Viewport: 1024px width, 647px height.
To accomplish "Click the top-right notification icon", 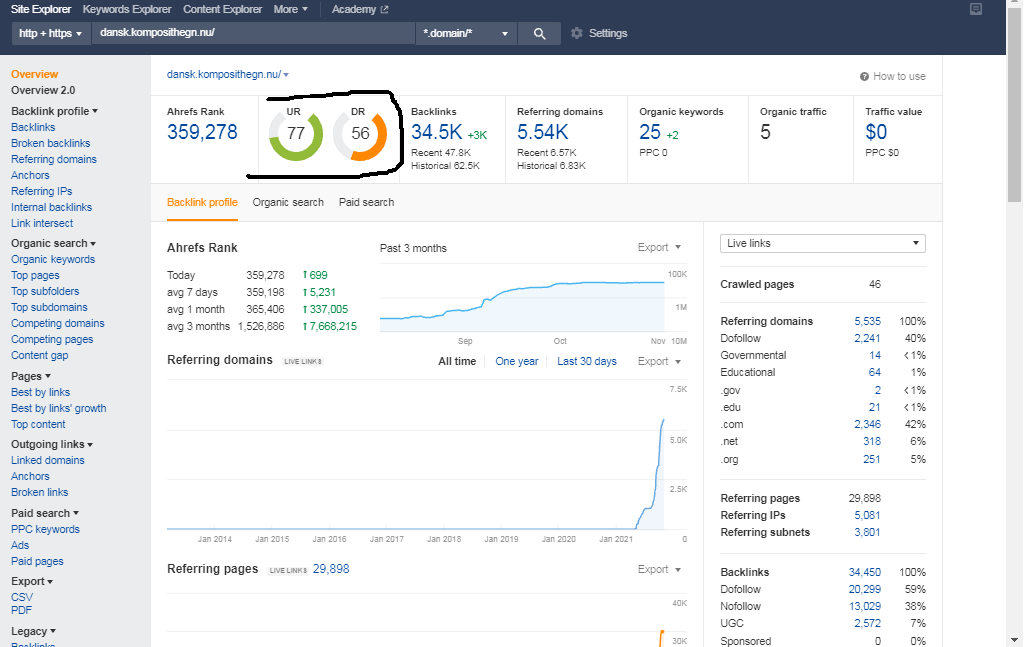I will coord(976,9).
